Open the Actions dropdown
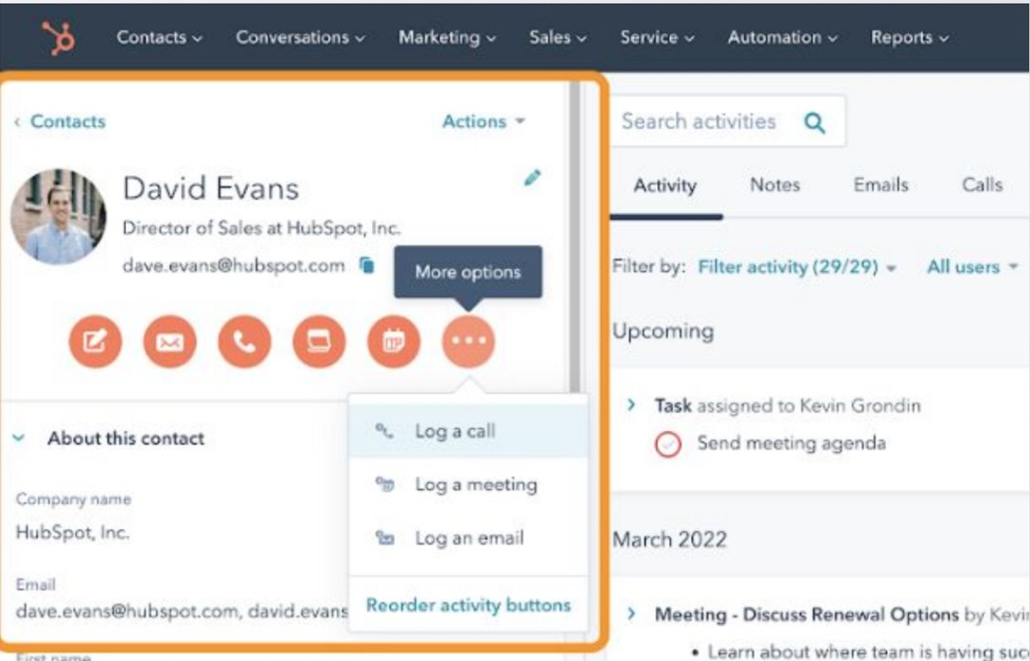 (x=483, y=122)
